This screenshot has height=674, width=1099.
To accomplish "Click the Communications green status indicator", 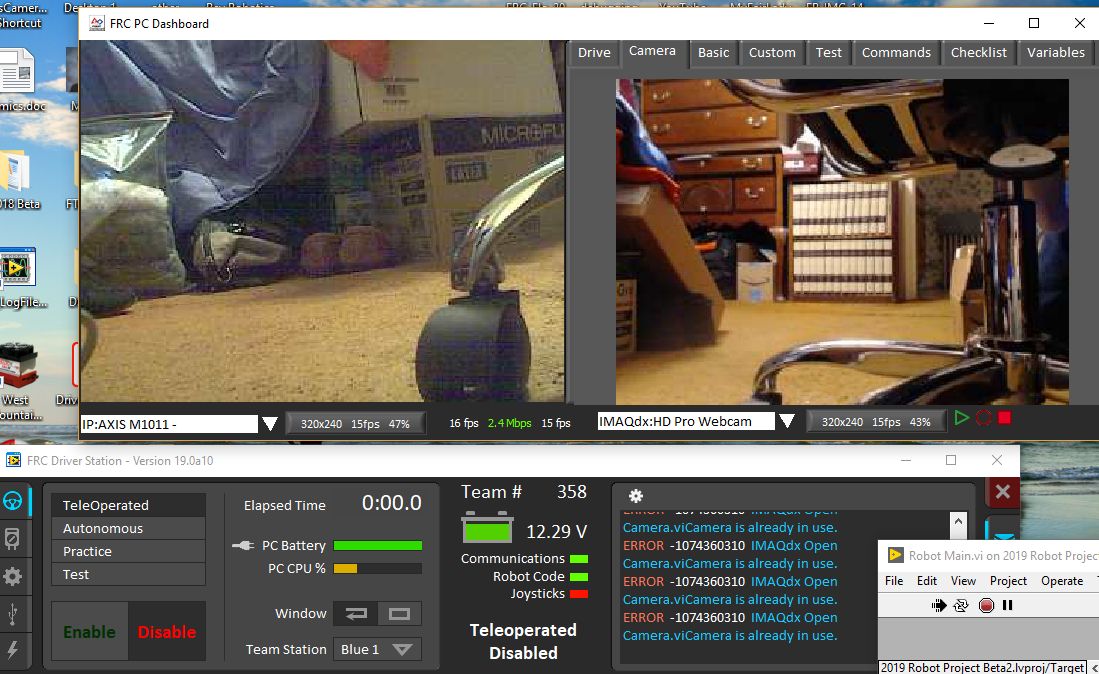I will tap(579, 559).
